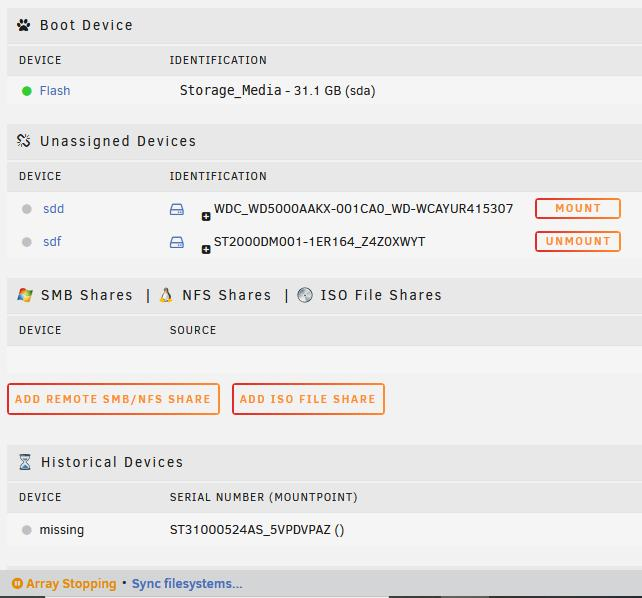The image size is (642, 598).
Task: Click the ISO File Shares heading
Action: pos(381,295)
